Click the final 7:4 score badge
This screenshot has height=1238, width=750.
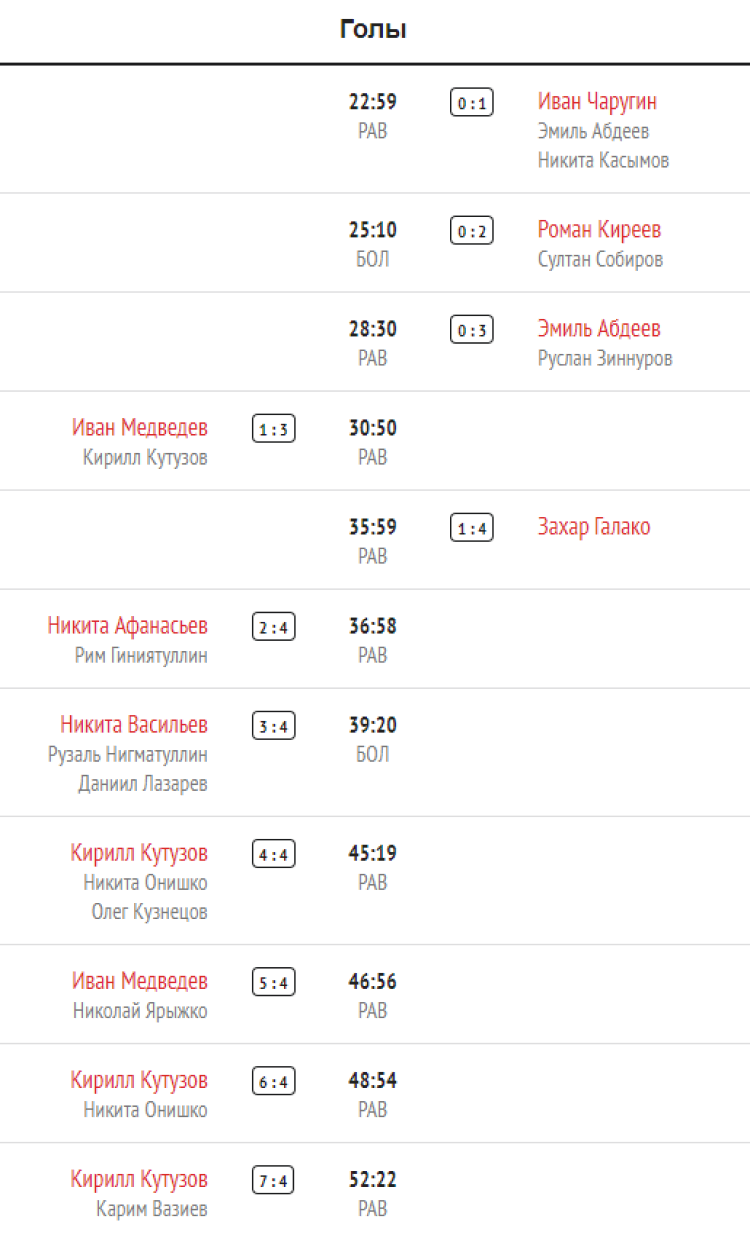coord(273,1181)
